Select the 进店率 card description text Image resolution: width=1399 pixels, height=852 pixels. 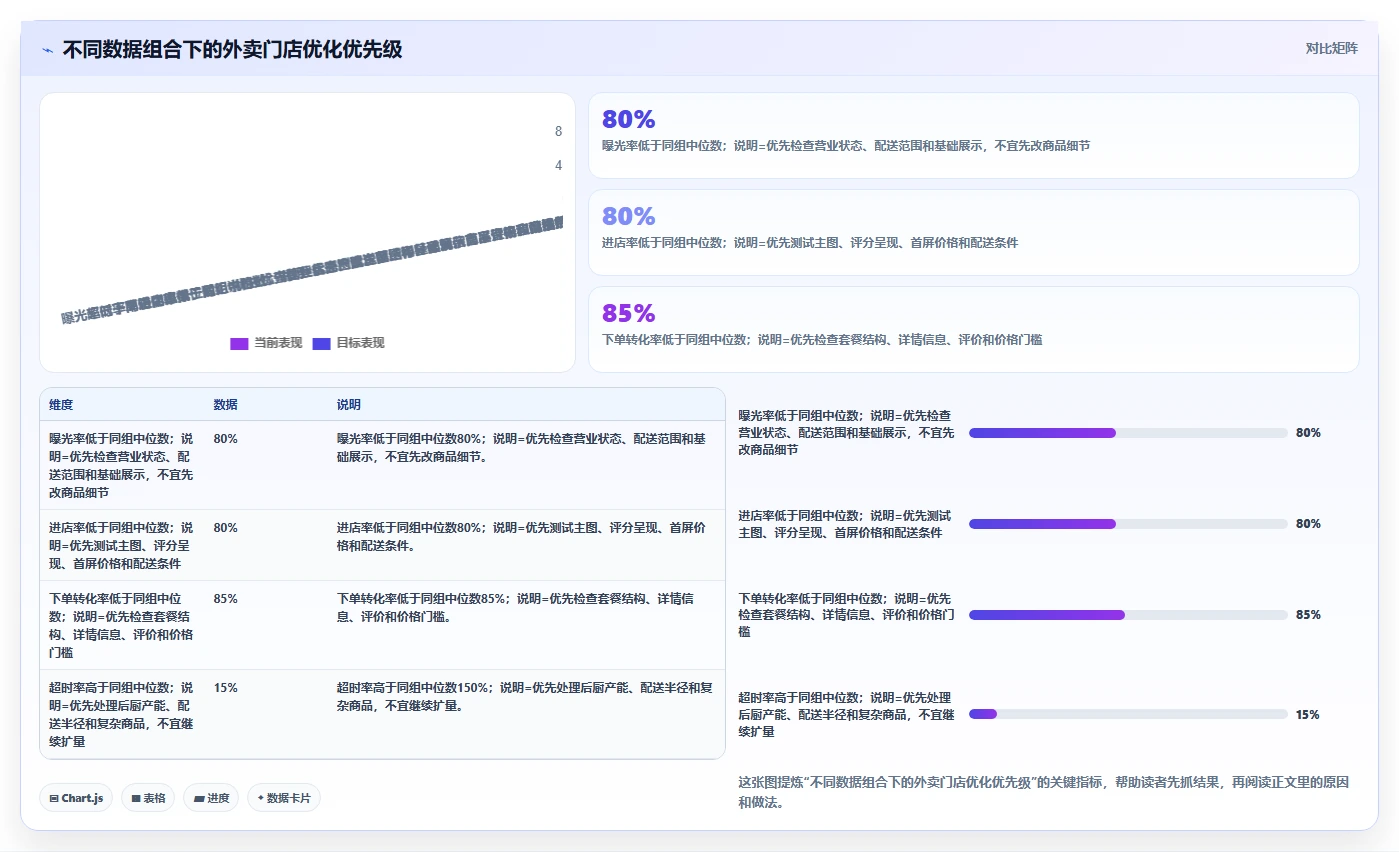pyautogui.click(x=810, y=243)
